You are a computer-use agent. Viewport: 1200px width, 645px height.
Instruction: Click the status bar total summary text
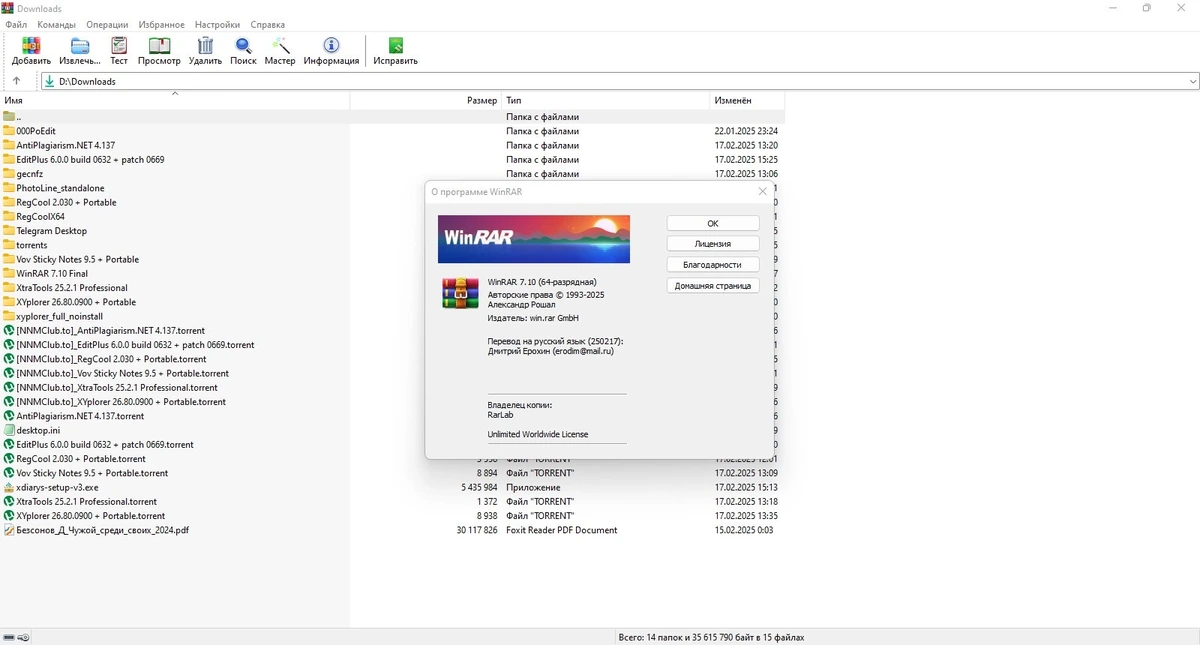click(x=711, y=637)
